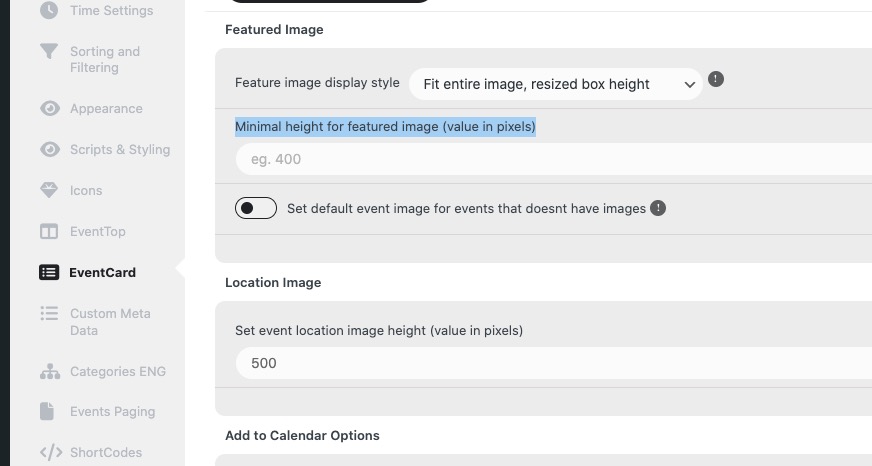Click the Events Paging document icon

(47, 411)
